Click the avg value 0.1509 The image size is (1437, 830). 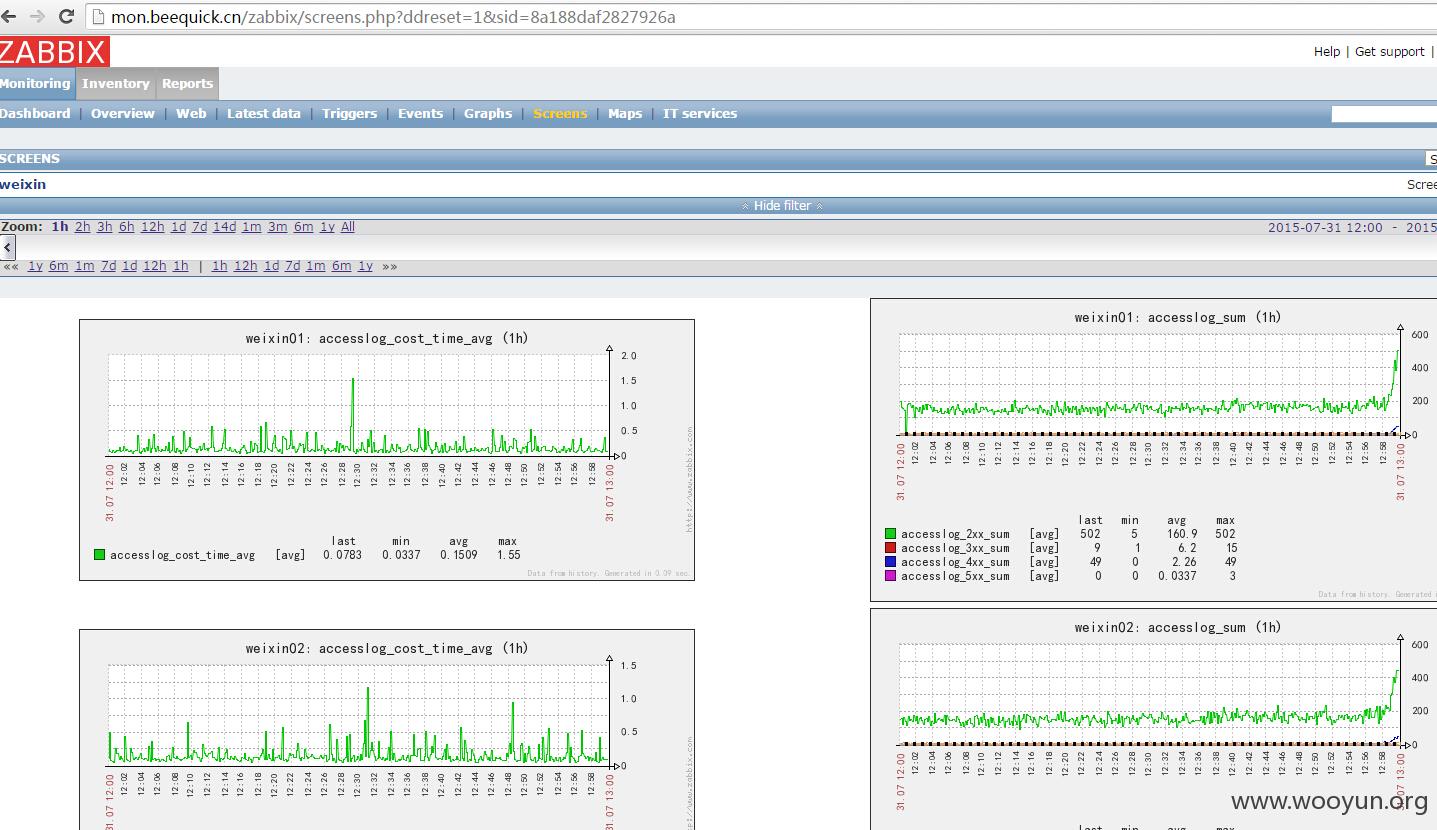[x=459, y=555]
